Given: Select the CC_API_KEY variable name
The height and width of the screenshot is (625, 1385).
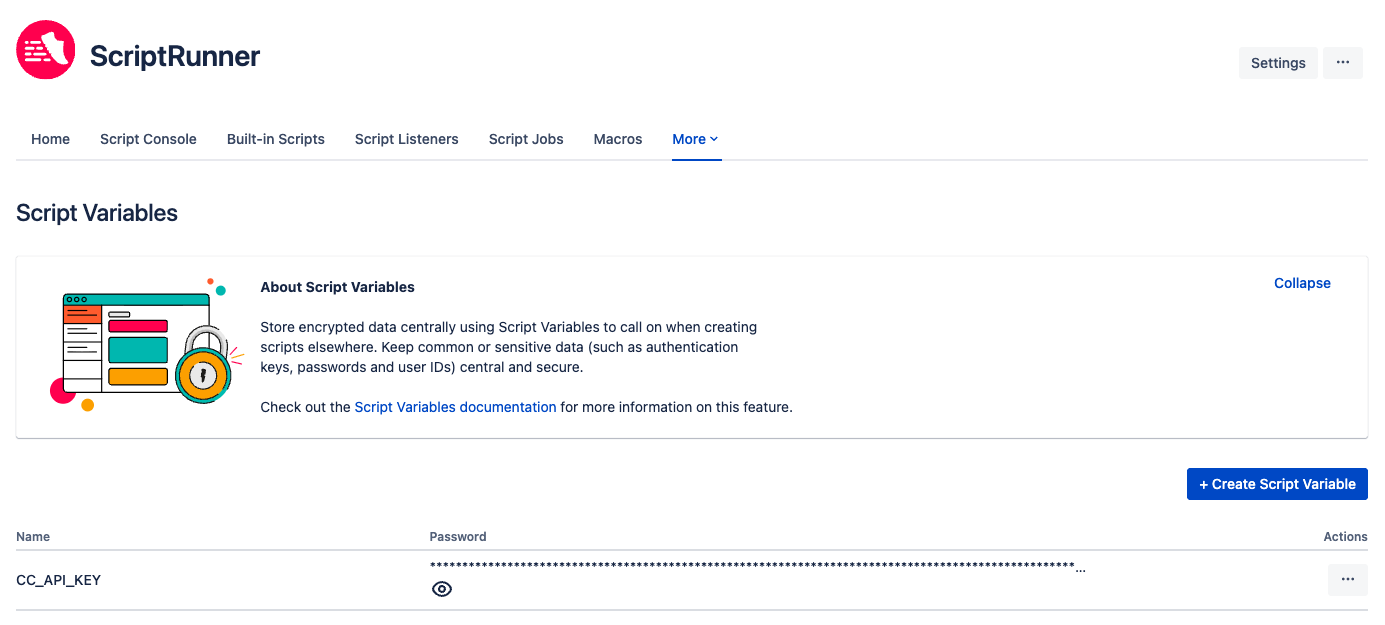Looking at the screenshot, I should (x=59, y=580).
